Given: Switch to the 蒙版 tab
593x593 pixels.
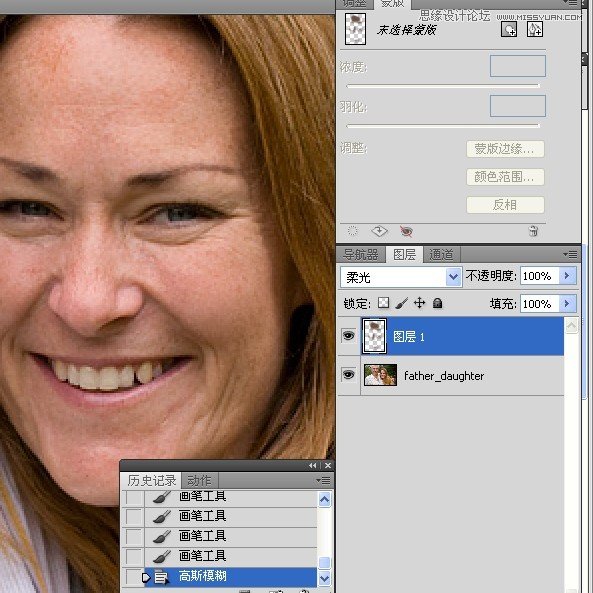Looking at the screenshot, I should click(393, 4).
